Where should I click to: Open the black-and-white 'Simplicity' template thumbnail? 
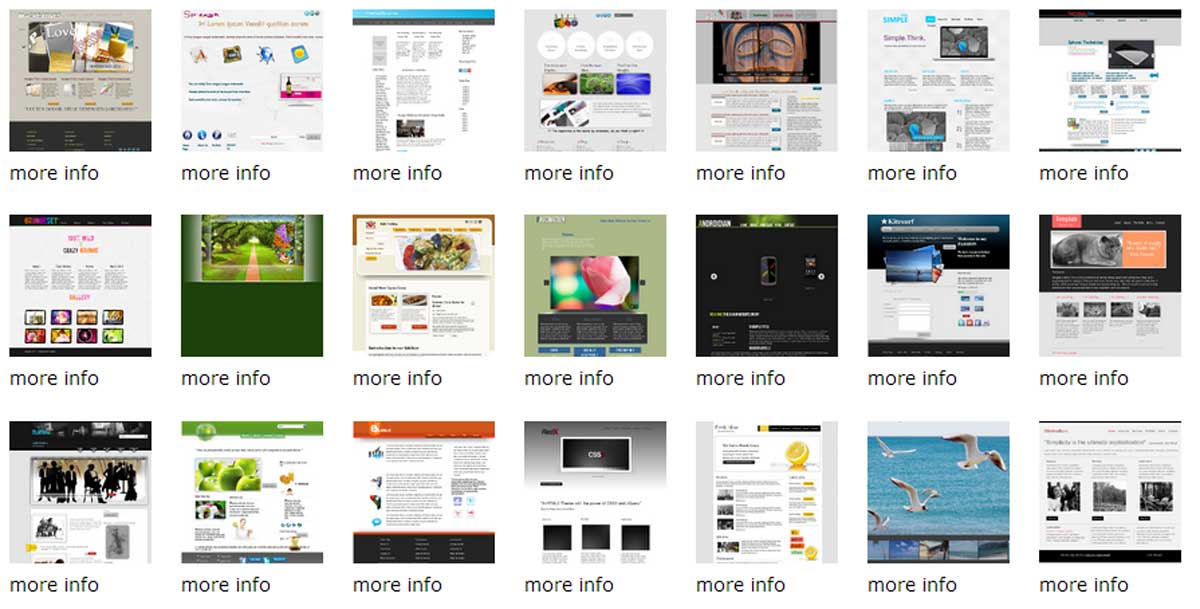tap(1110, 492)
